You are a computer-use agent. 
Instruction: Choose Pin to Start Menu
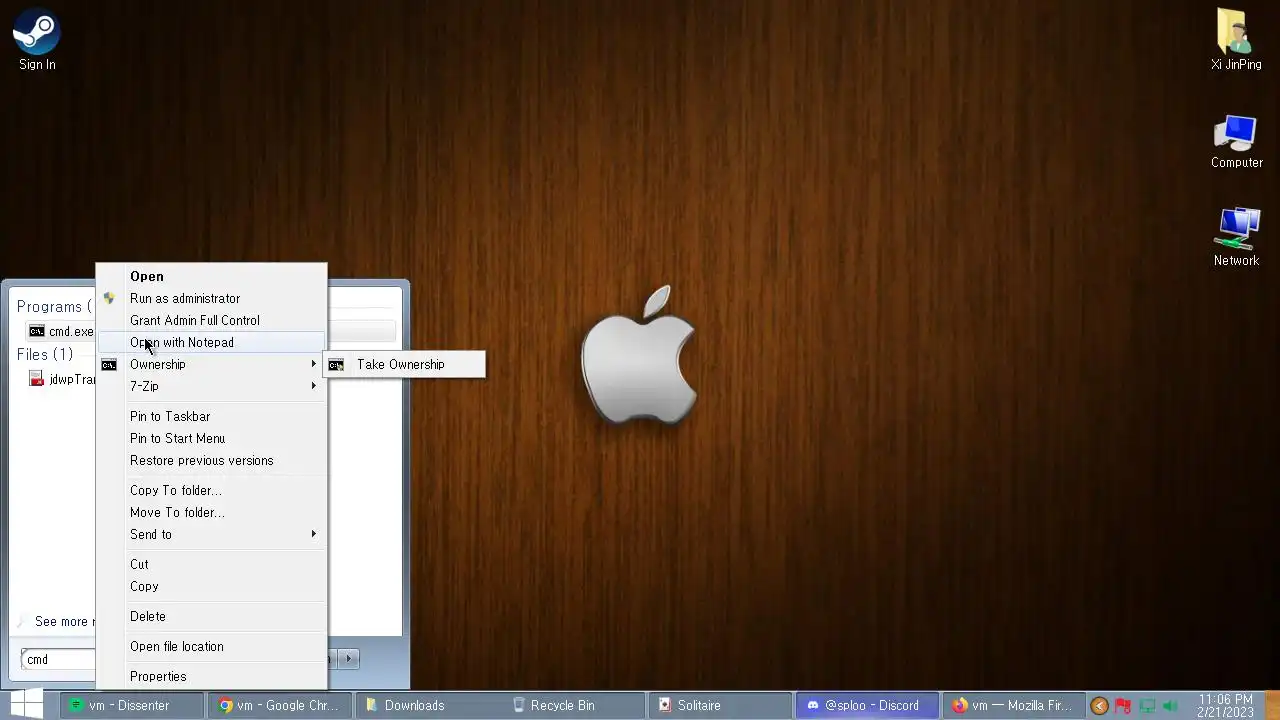(x=211, y=438)
